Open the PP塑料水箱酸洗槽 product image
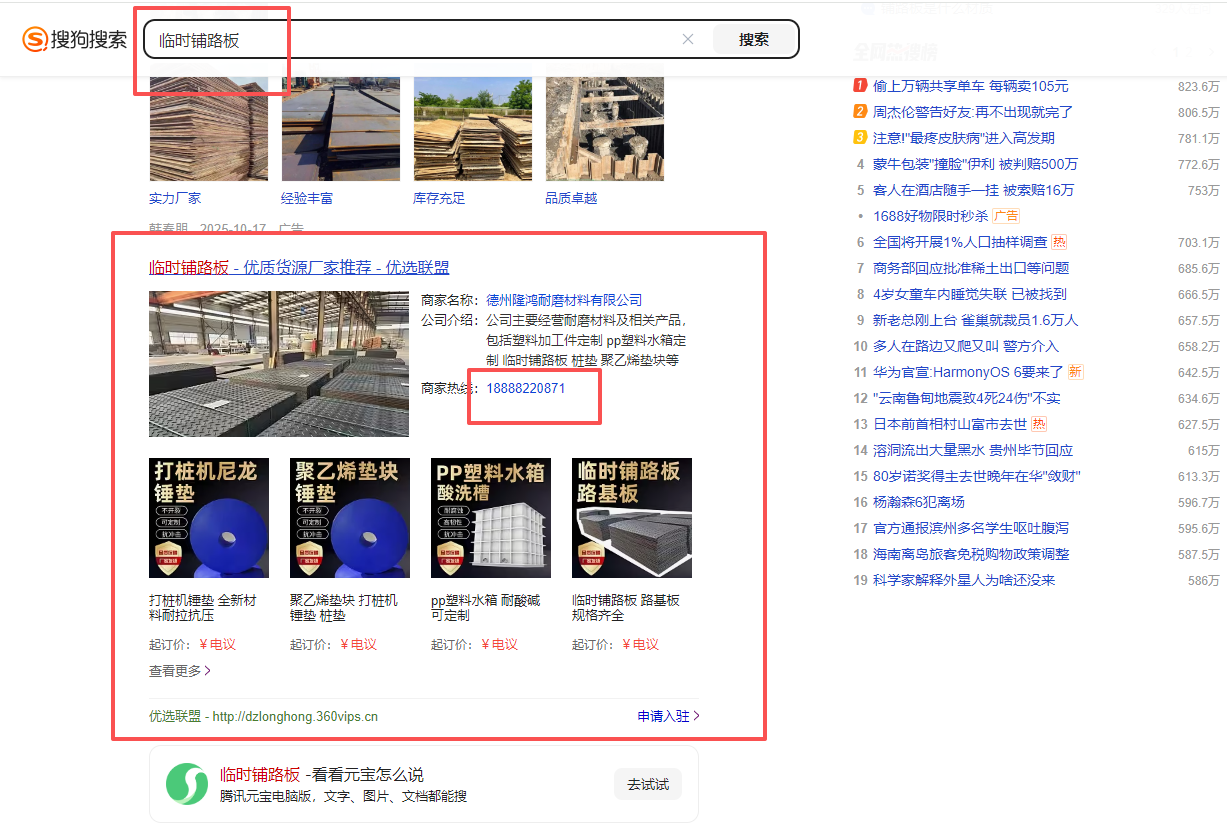Screen dimensions: 1227x825 [x=490, y=518]
